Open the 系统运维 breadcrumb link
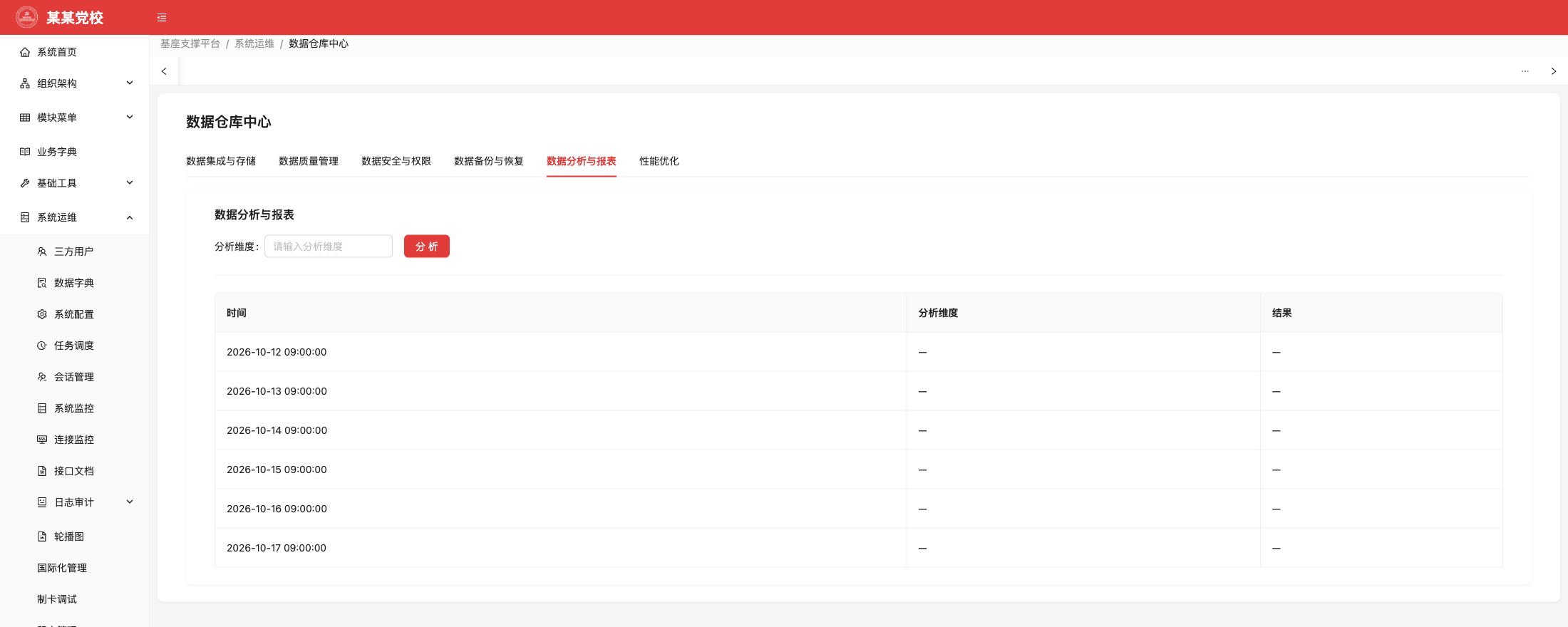The image size is (1568, 627). (x=254, y=44)
